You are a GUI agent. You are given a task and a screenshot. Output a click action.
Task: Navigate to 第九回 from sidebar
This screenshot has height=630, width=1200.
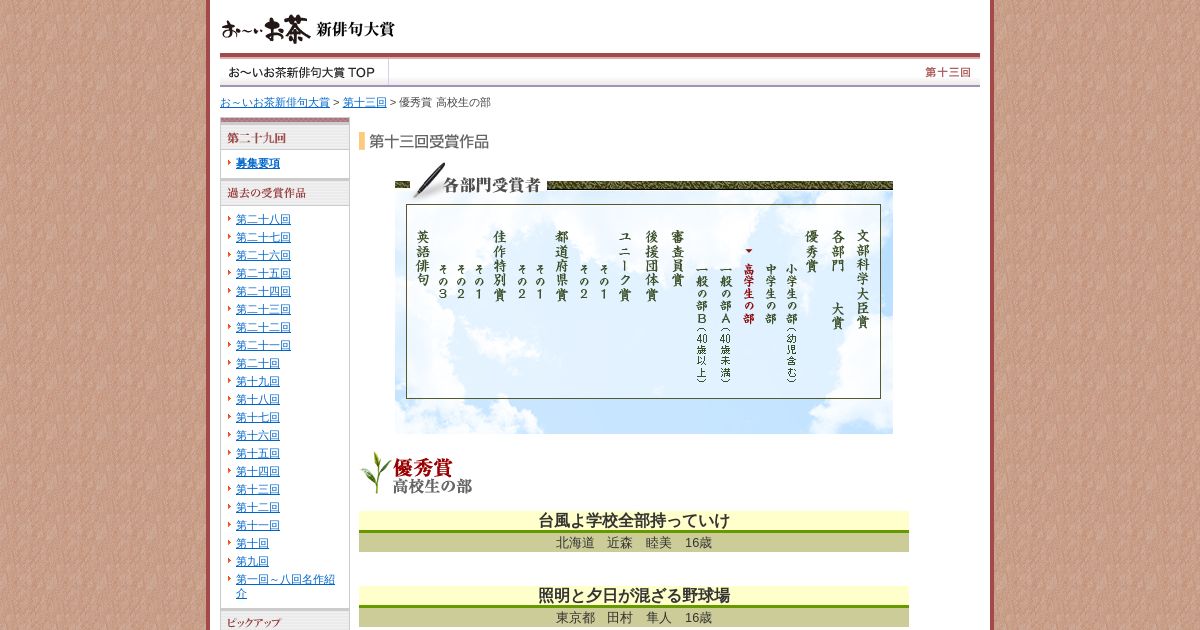(252, 561)
